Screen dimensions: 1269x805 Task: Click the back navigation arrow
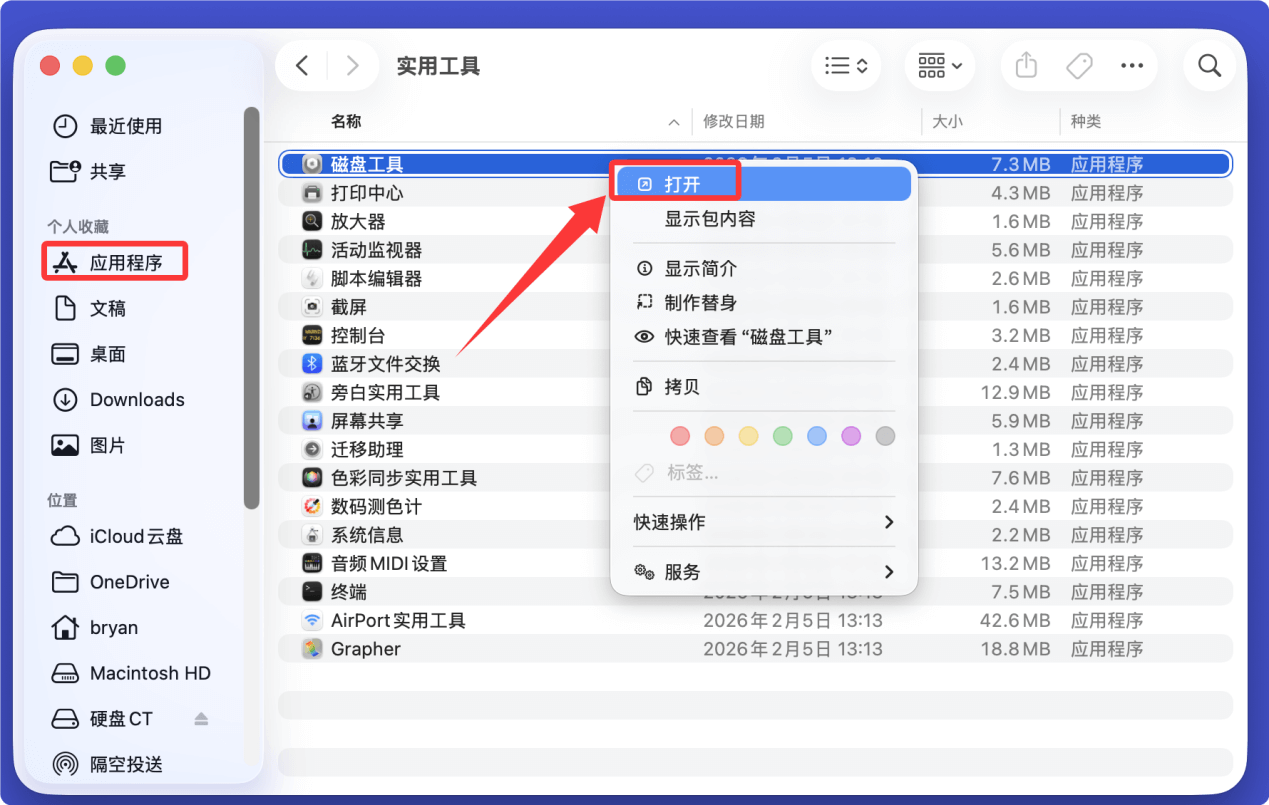(302, 65)
